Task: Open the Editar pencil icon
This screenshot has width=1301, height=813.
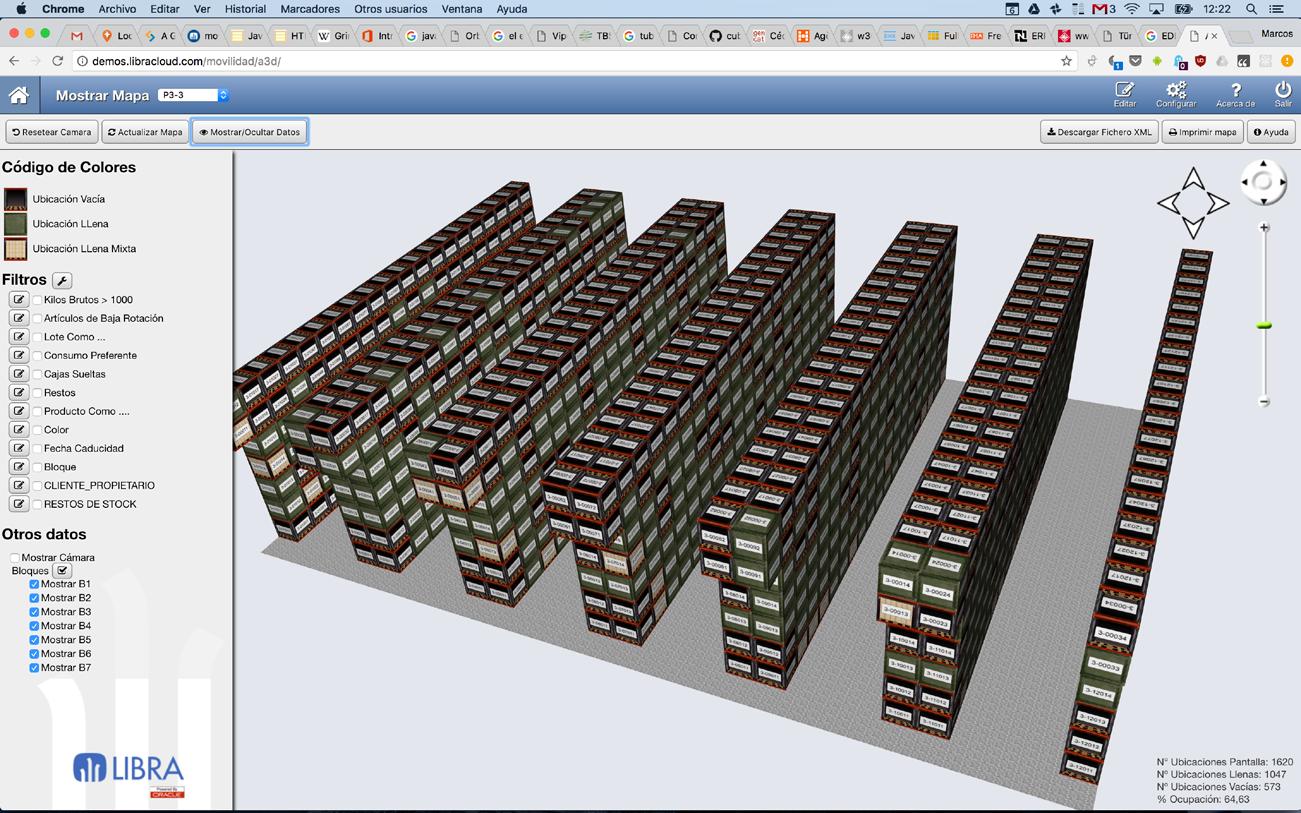Action: [1125, 92]
